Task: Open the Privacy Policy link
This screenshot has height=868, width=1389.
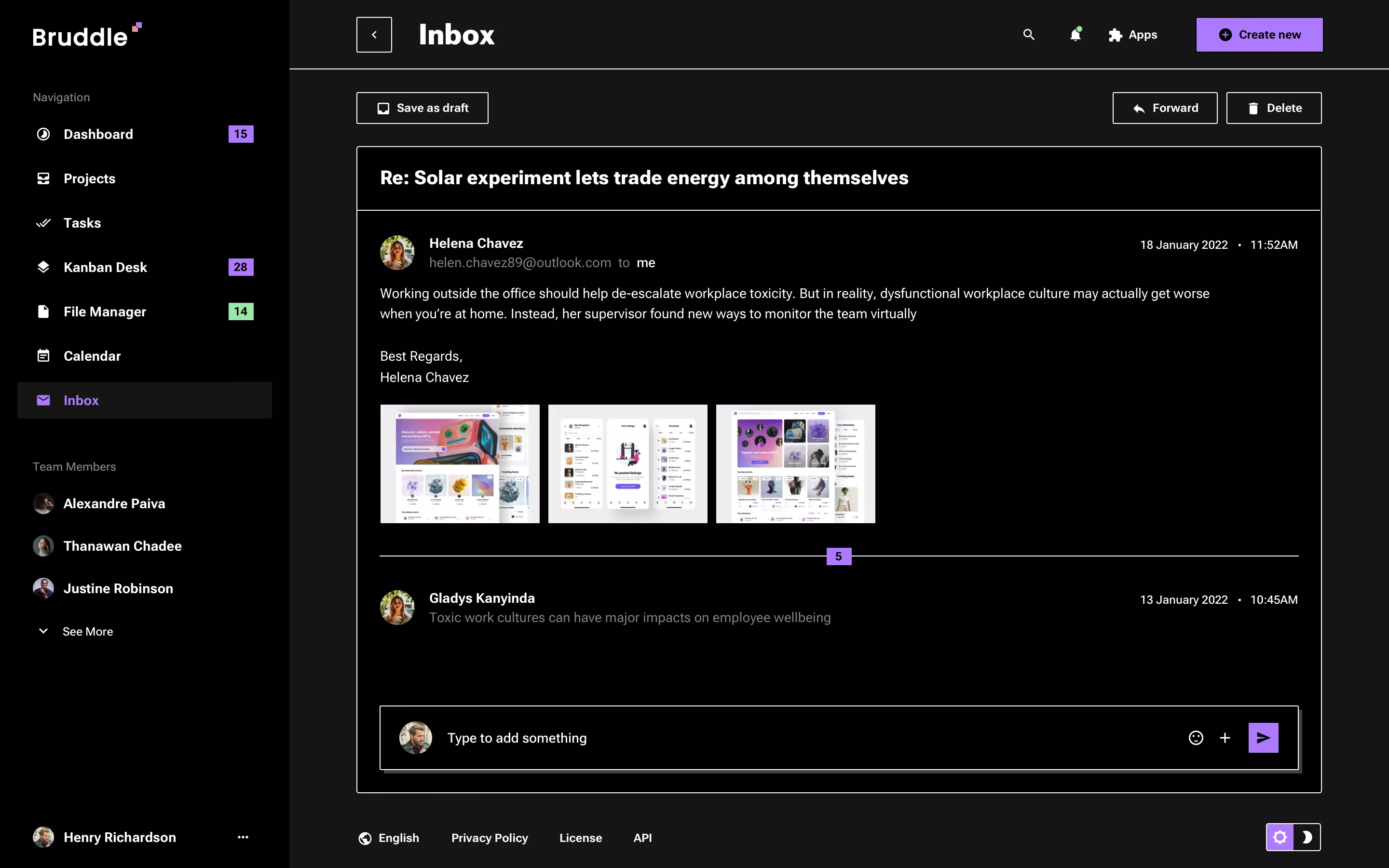Action: point(489,838)
